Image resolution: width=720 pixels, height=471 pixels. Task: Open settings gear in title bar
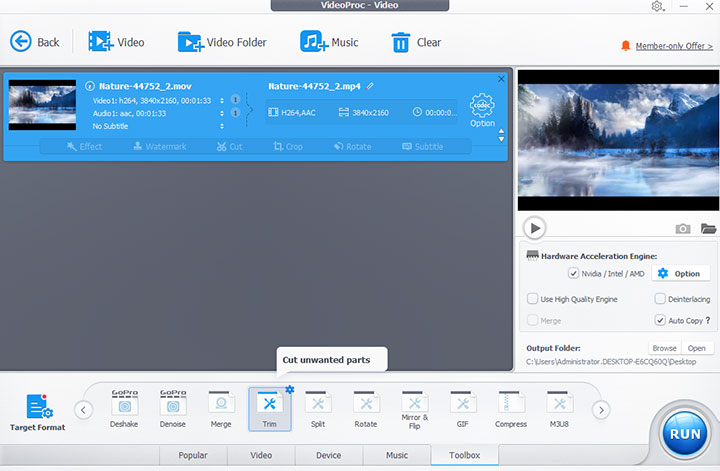[x=657, y=6]
